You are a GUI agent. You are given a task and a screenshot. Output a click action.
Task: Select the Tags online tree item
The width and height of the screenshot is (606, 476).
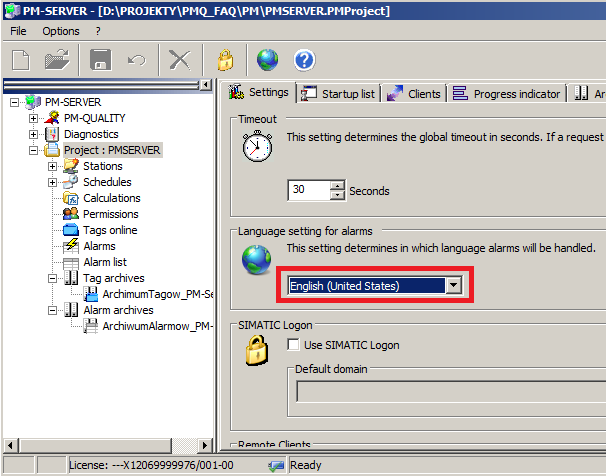click(110, 230)
